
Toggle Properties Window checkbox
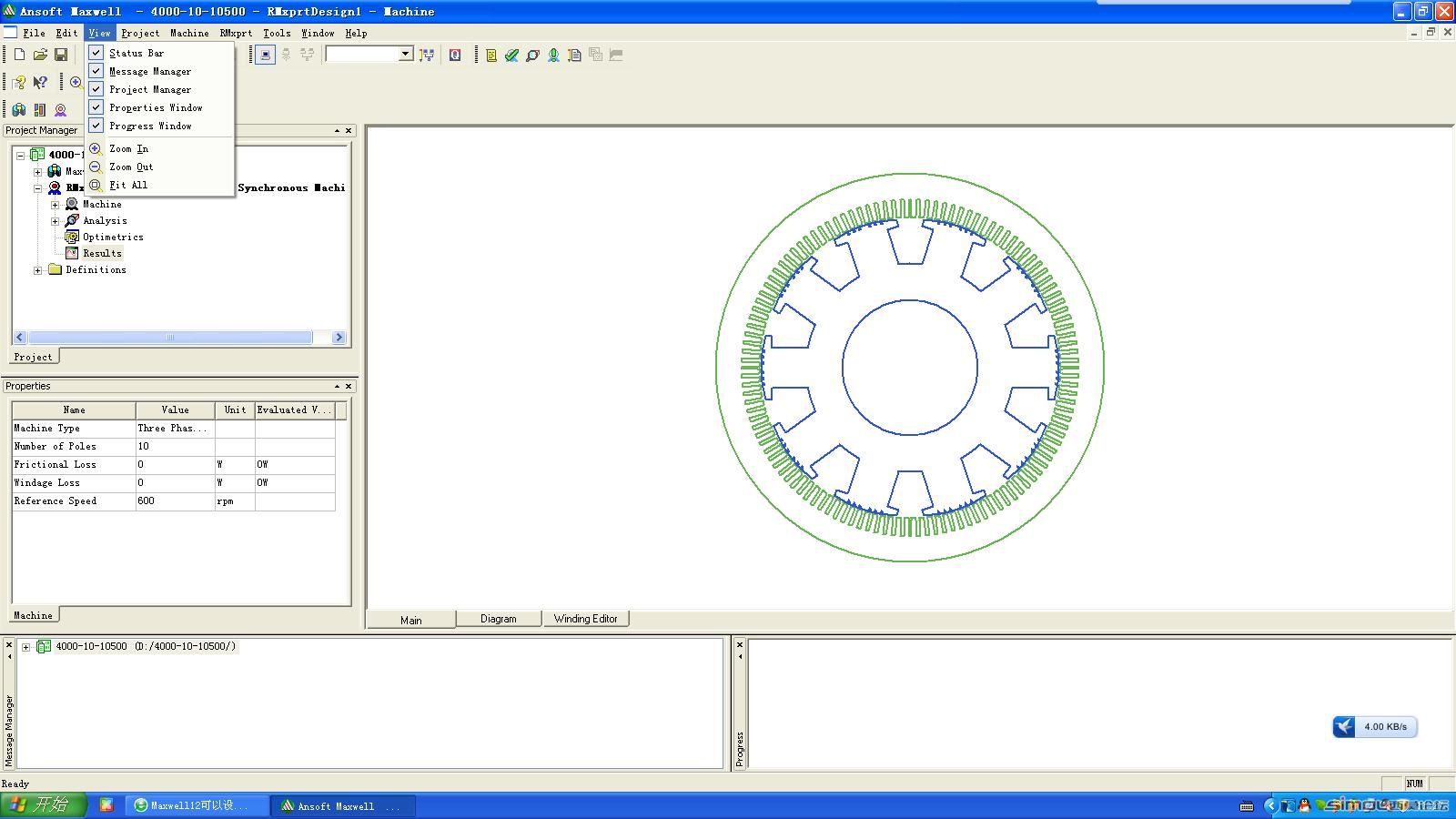click(x=96, y=107)
